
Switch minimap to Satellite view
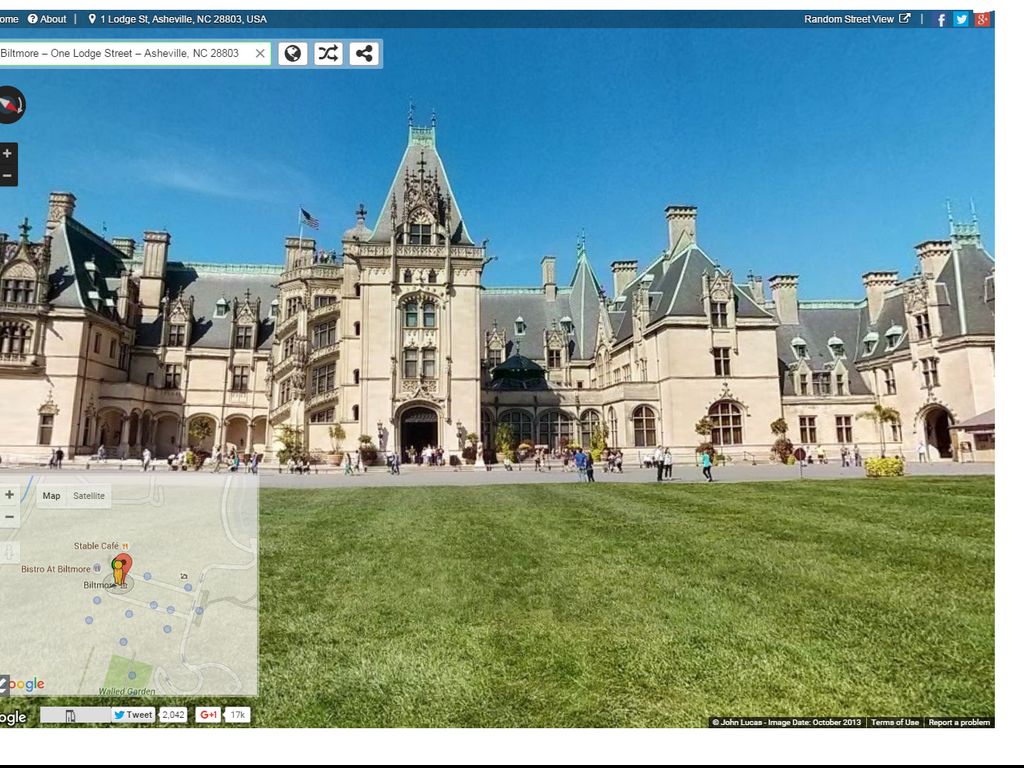click(88, 496)
